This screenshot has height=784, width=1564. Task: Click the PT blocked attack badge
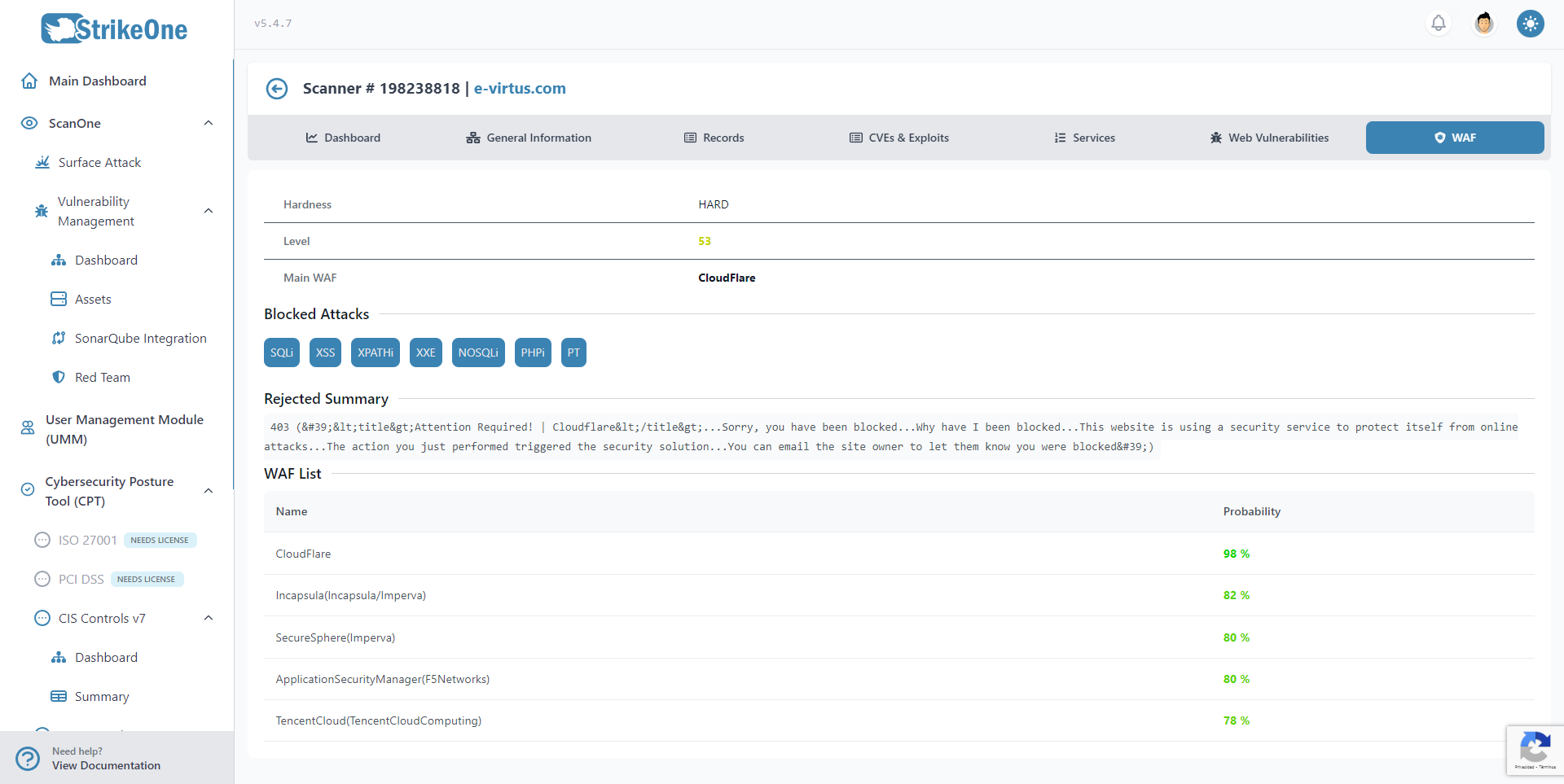pyautogui.click(x=573, y=353)
